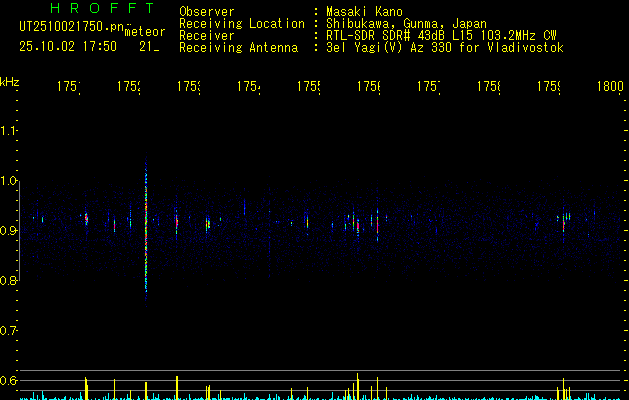This screenshot has width=629, height=400.
Task: Click the 1.0 frequency axis label
Action: [8, 181]
